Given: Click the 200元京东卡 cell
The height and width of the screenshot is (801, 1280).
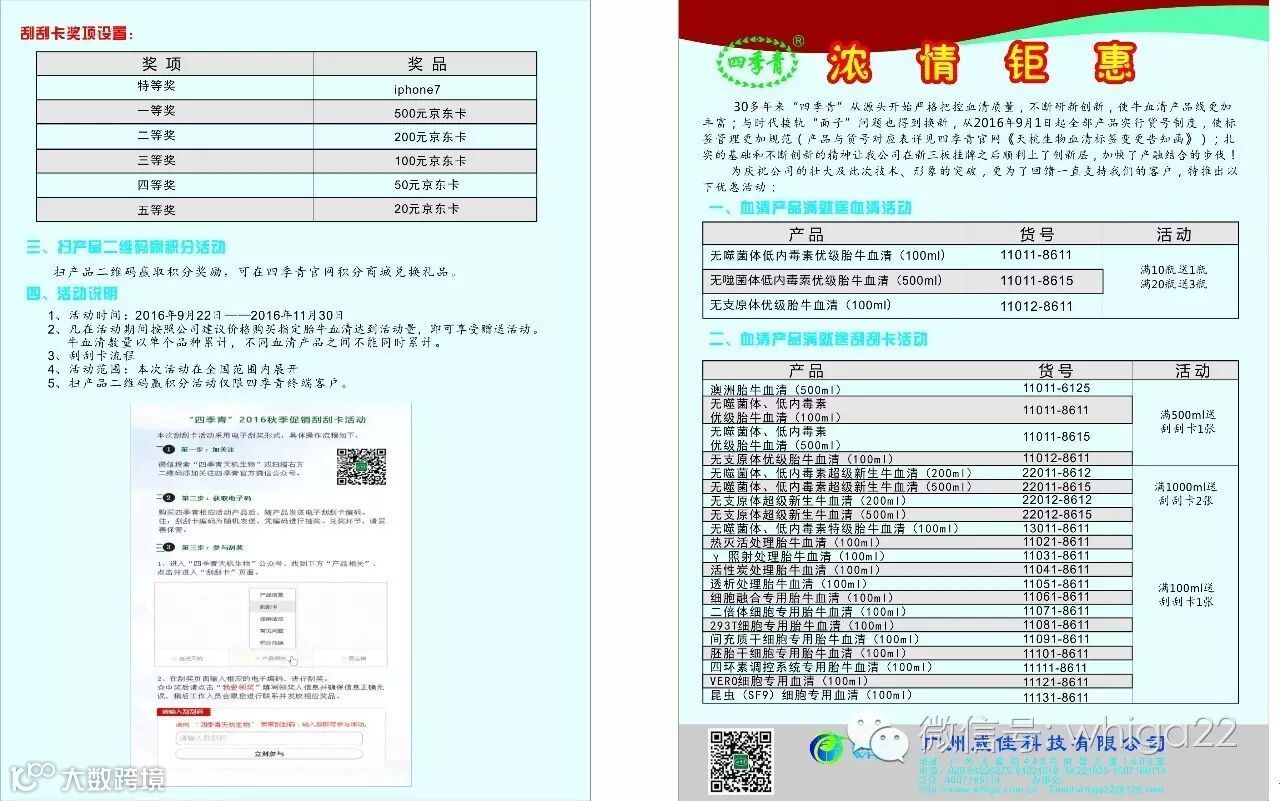Looking at the screenshot, I should (x=425, y=137).
